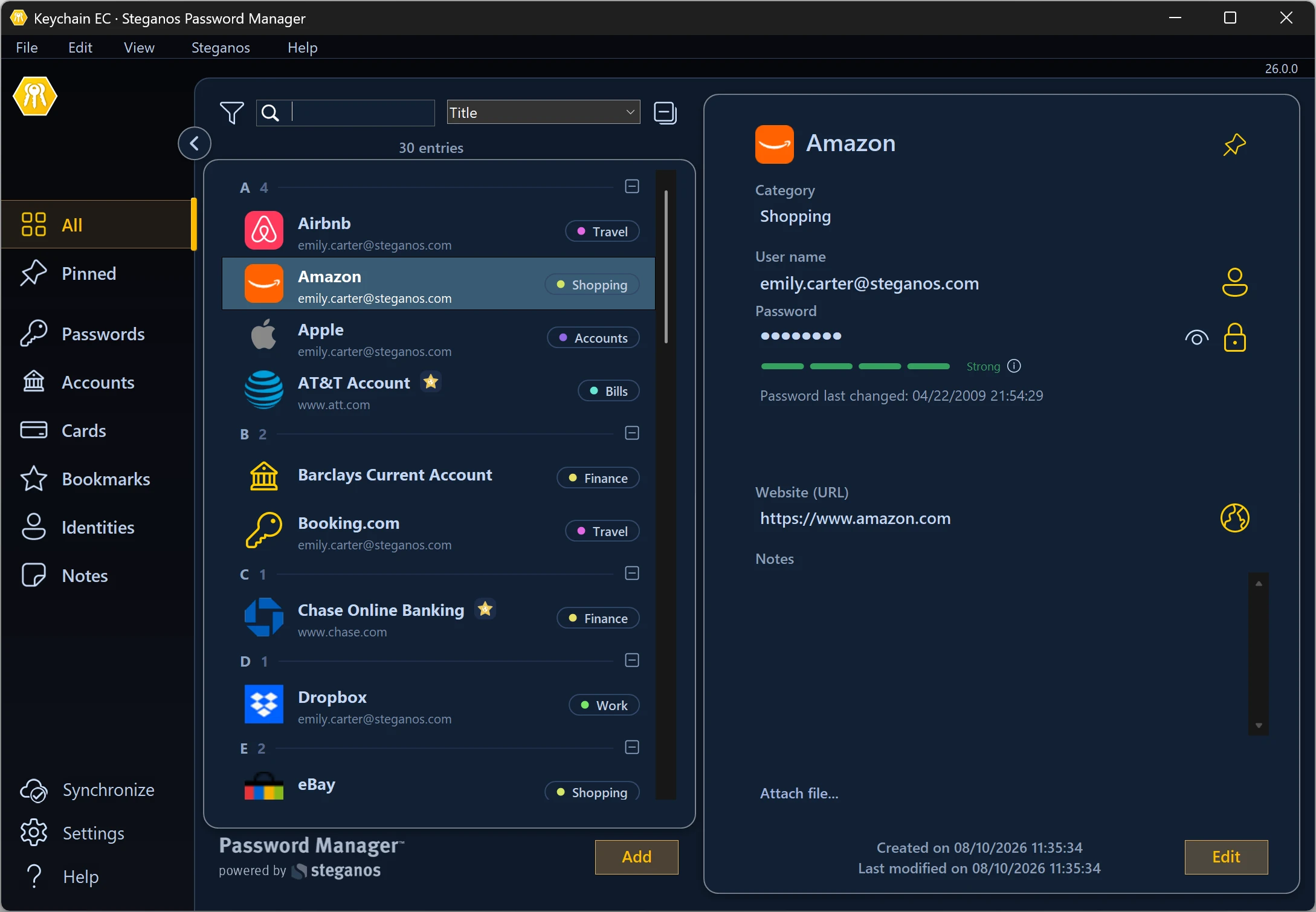Click the Add button

click(x=637, y=857)
